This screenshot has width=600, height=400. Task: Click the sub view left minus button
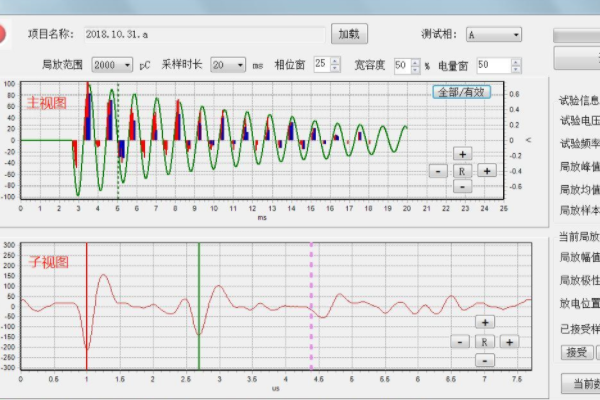(459, 341)
